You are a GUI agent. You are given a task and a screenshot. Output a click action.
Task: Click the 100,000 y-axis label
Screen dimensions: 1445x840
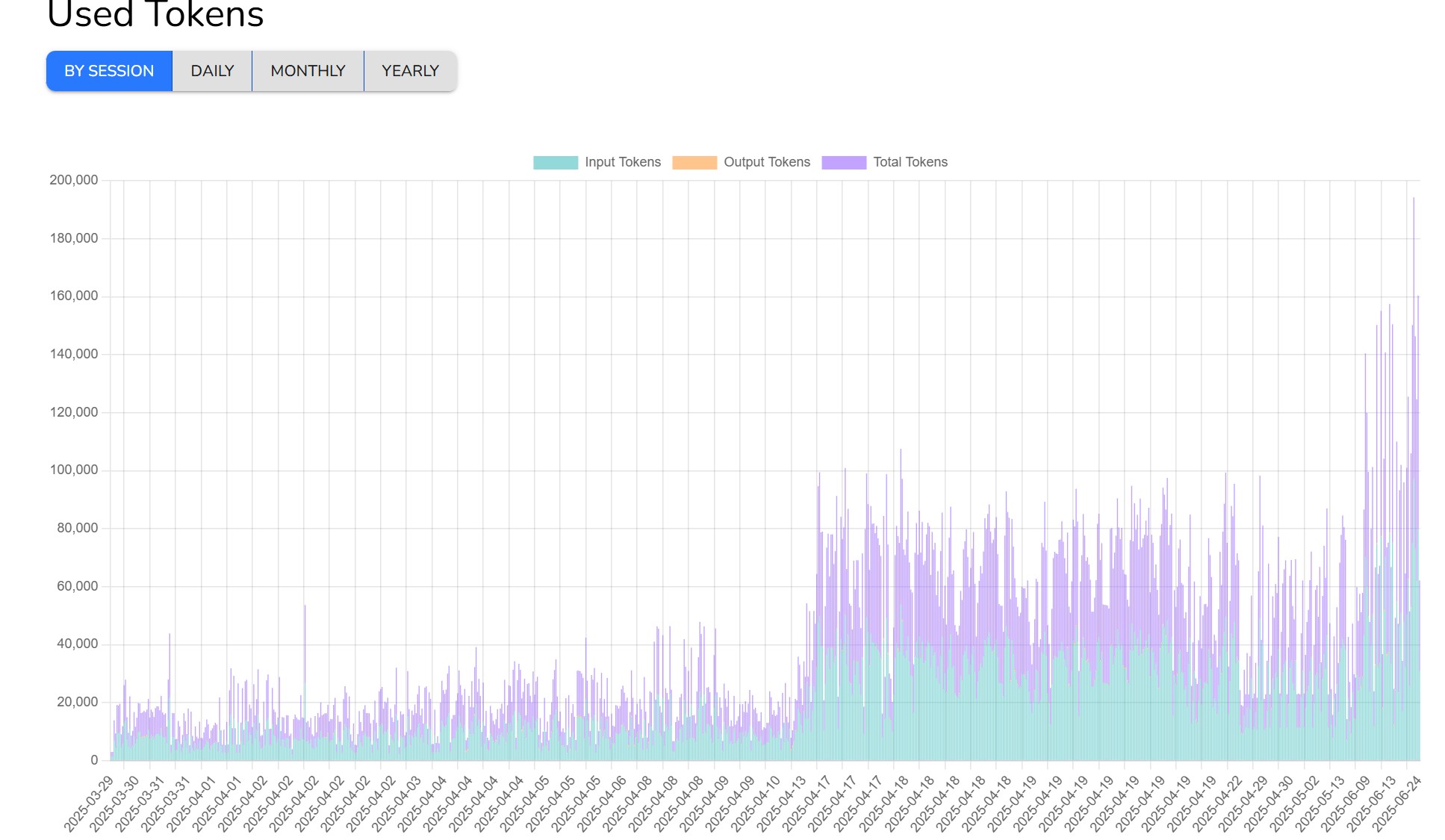tap(73, 470)
